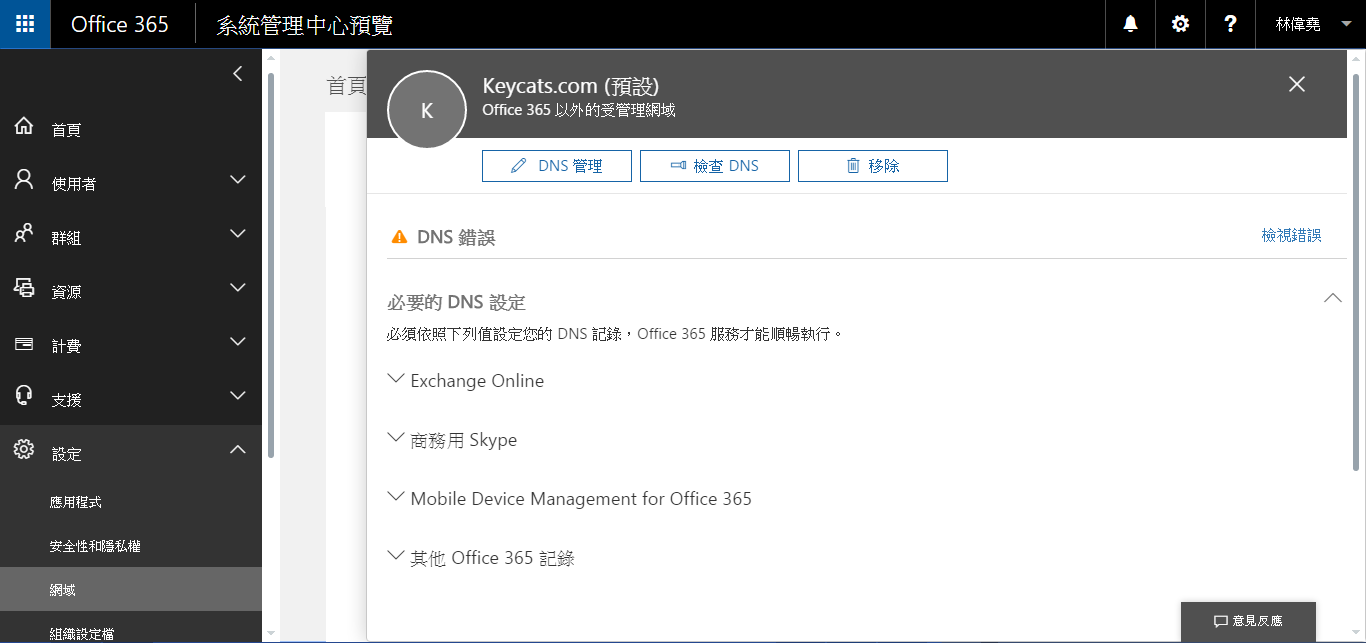The height and width of the screenshot is (643, 1366).
Task: Open 應用程式 under 設定
Action: [76, 502]
